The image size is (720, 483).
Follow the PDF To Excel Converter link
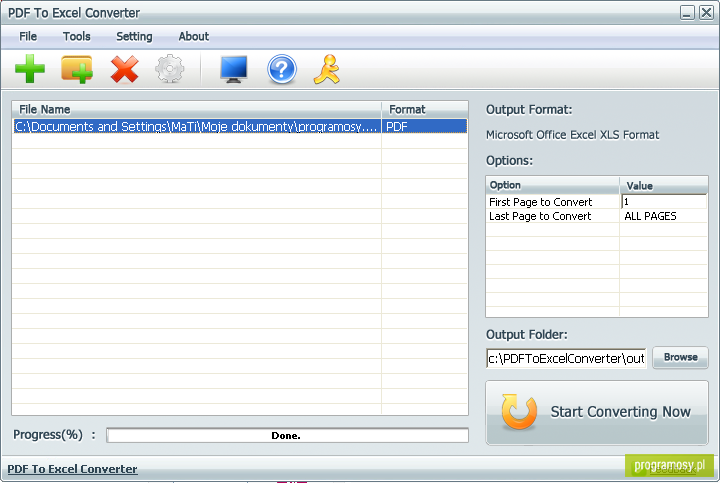coord(73,469)
